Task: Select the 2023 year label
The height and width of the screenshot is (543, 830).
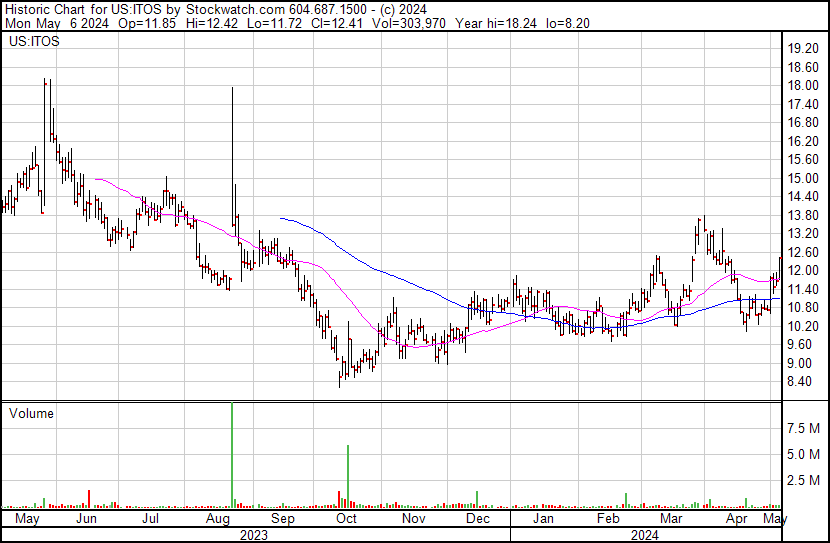Action: 254,535
